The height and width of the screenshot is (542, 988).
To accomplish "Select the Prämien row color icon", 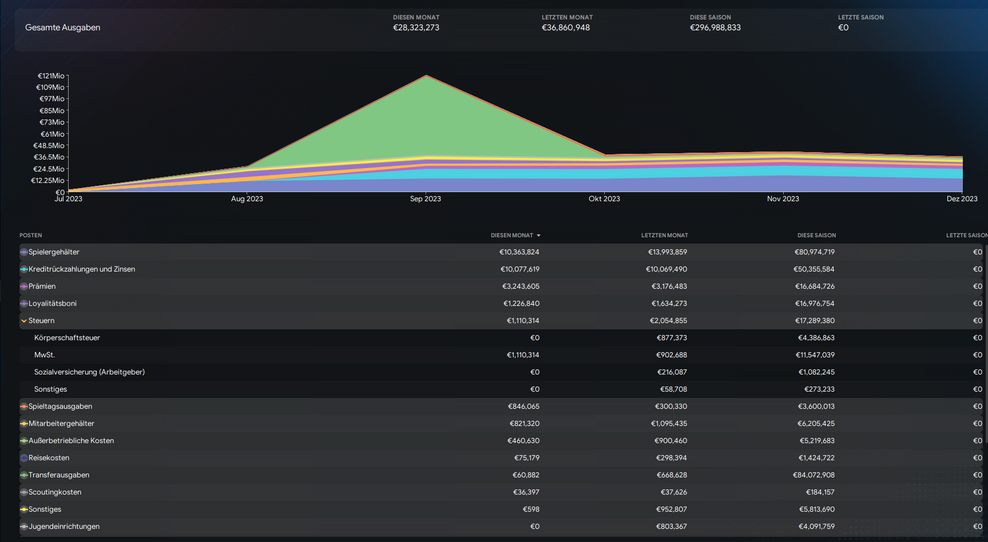I will [x=24, y=286].
